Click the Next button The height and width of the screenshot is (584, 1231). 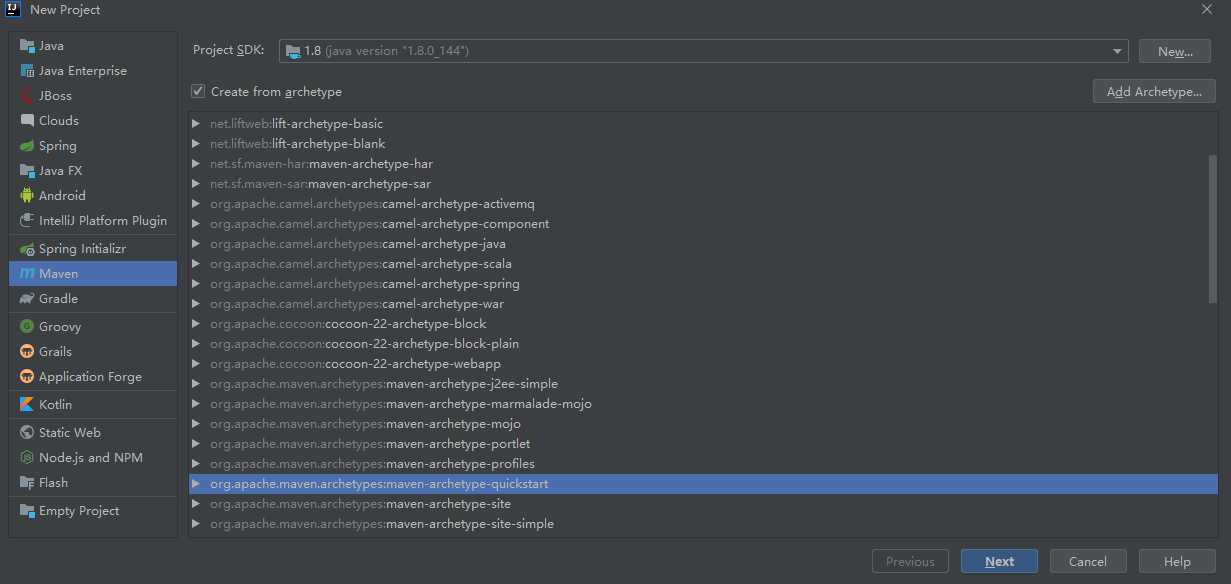[x=999, y=561]
